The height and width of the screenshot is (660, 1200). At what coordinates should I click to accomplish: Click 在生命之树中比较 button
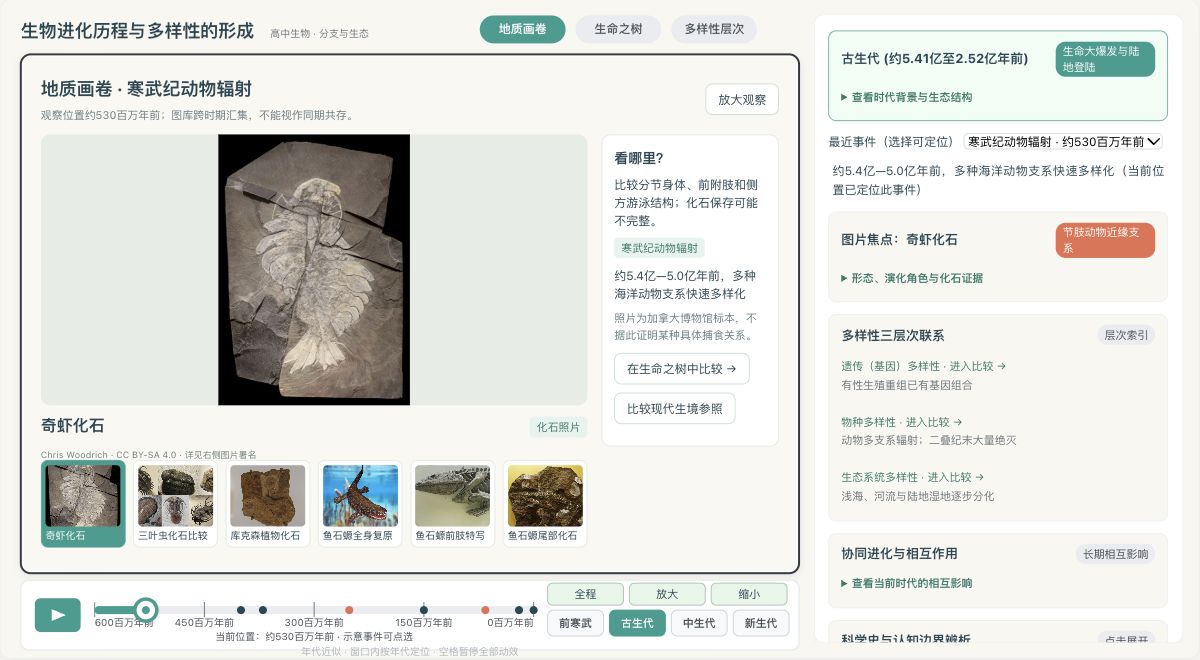tap(681, 368)
